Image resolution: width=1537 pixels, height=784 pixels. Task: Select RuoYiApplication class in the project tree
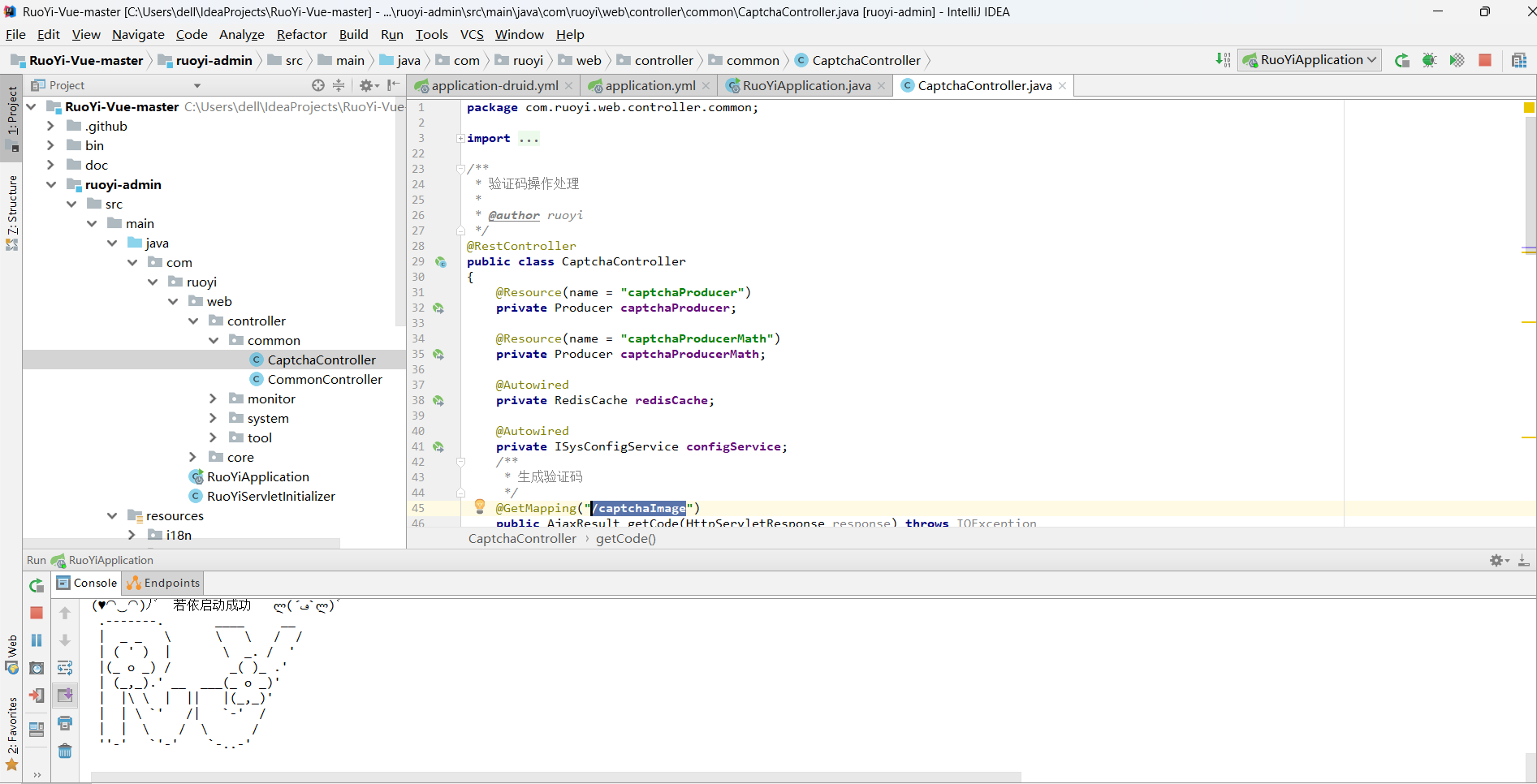click(257, 476)
